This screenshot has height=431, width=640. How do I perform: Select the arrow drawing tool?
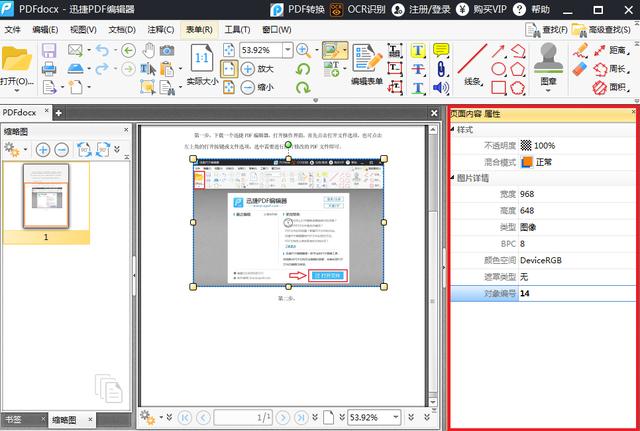498,51
